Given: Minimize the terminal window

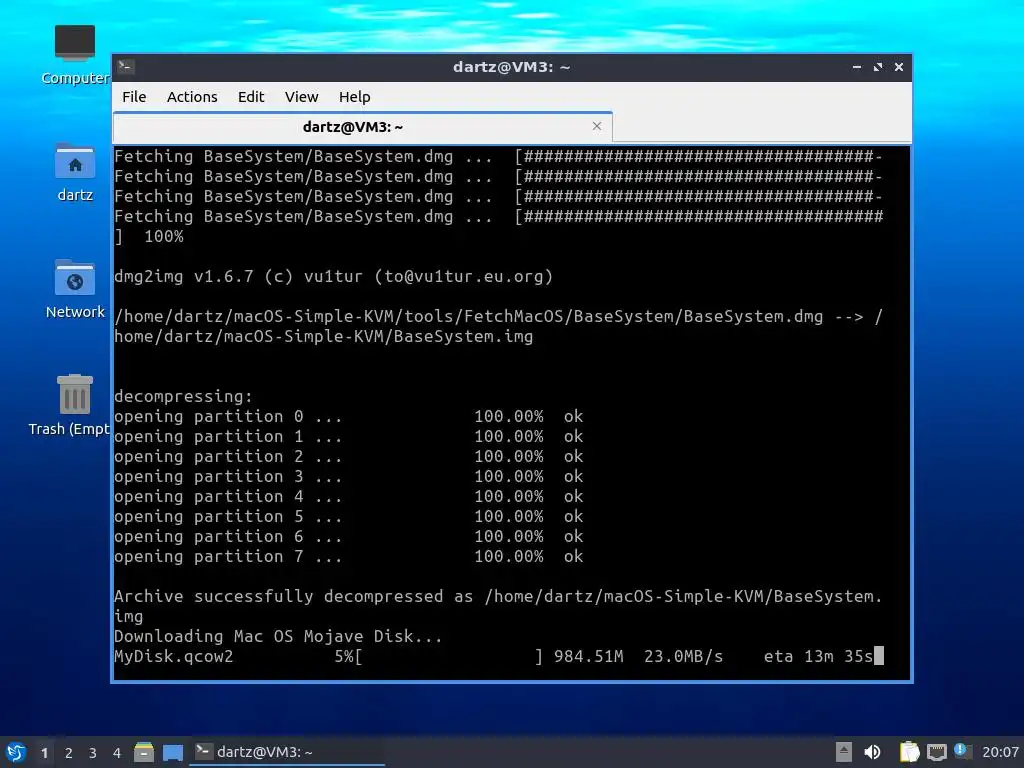Looking at the screenshot, I should point(857,67).
